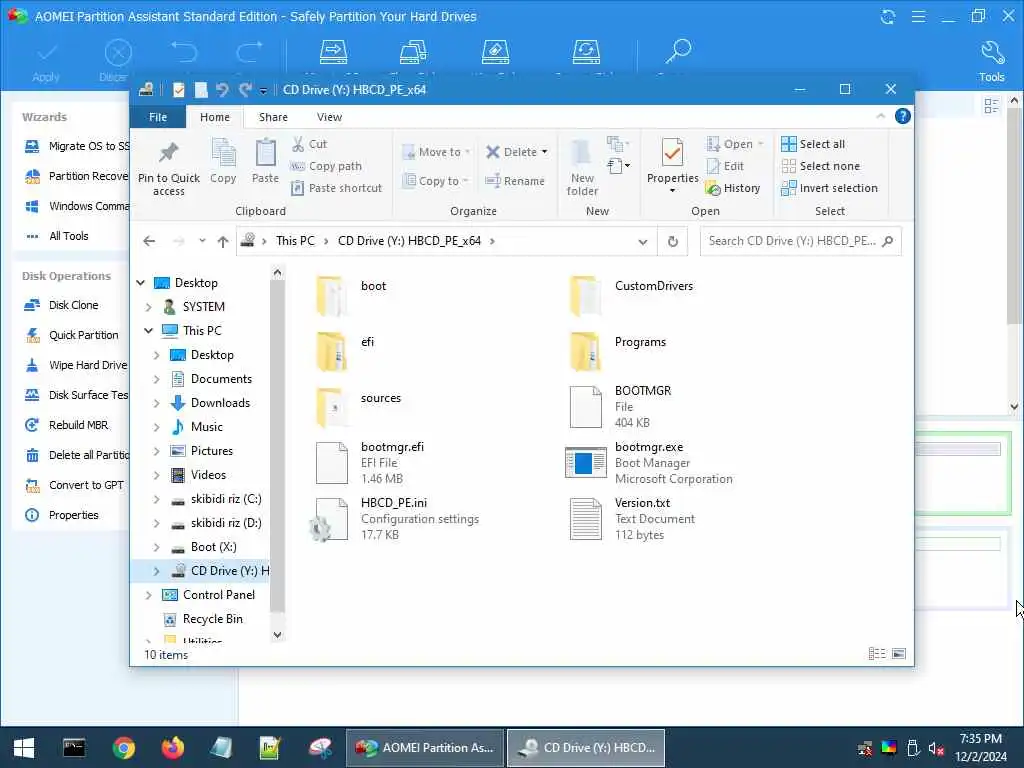
Task: Click Select all in ribbon
Action: (813, 144)
